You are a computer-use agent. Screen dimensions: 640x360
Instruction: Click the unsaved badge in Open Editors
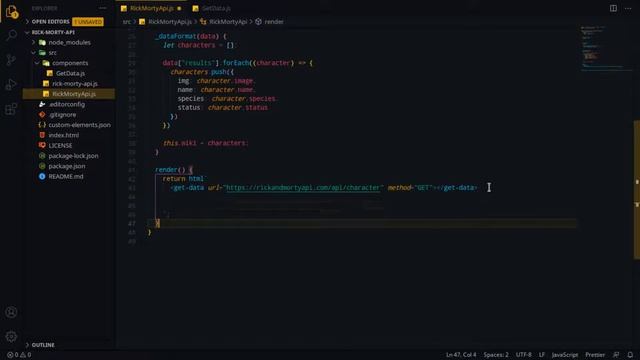(x=88, y=22)
